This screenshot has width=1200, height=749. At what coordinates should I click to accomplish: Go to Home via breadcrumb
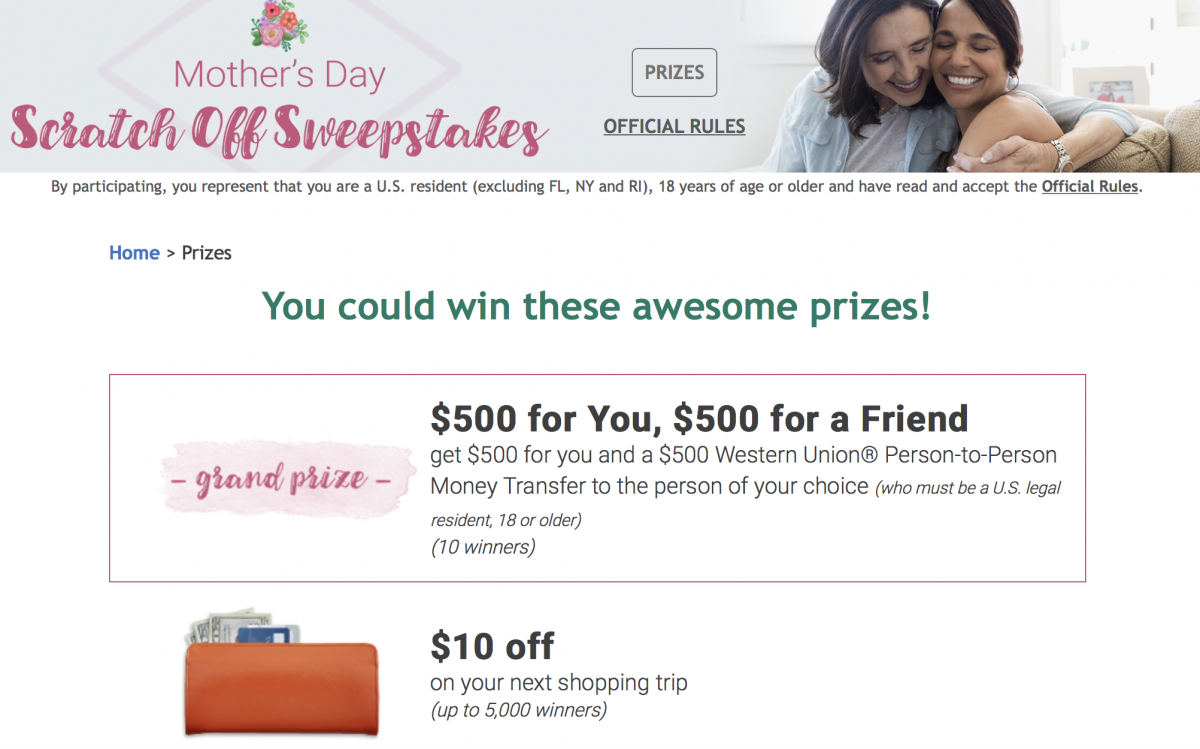(134, 253)
